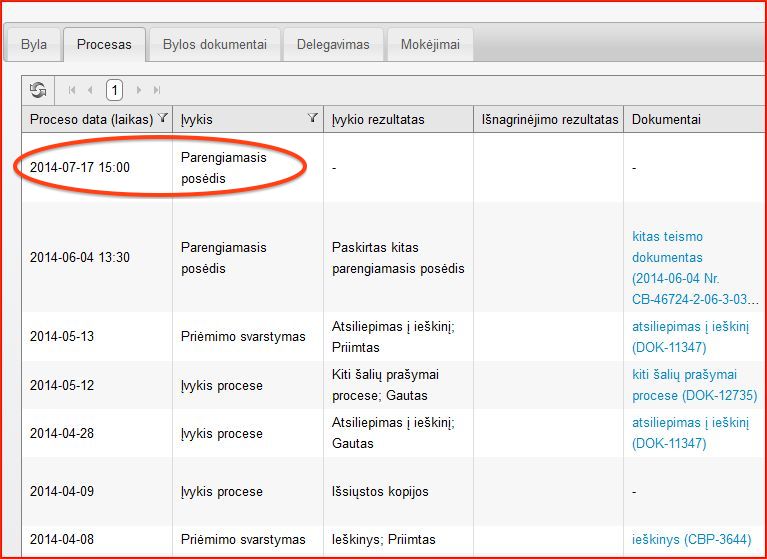767x559 pixels.
Task: Select page number 1 in pager
Action: pos(114,90)
